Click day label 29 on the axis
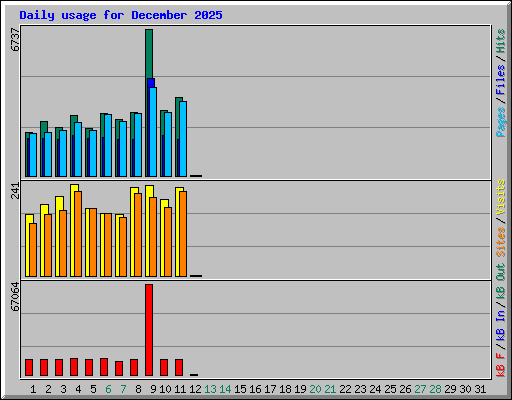The width and height of the screenshot is (512, 400). click(x=450, y=389)
